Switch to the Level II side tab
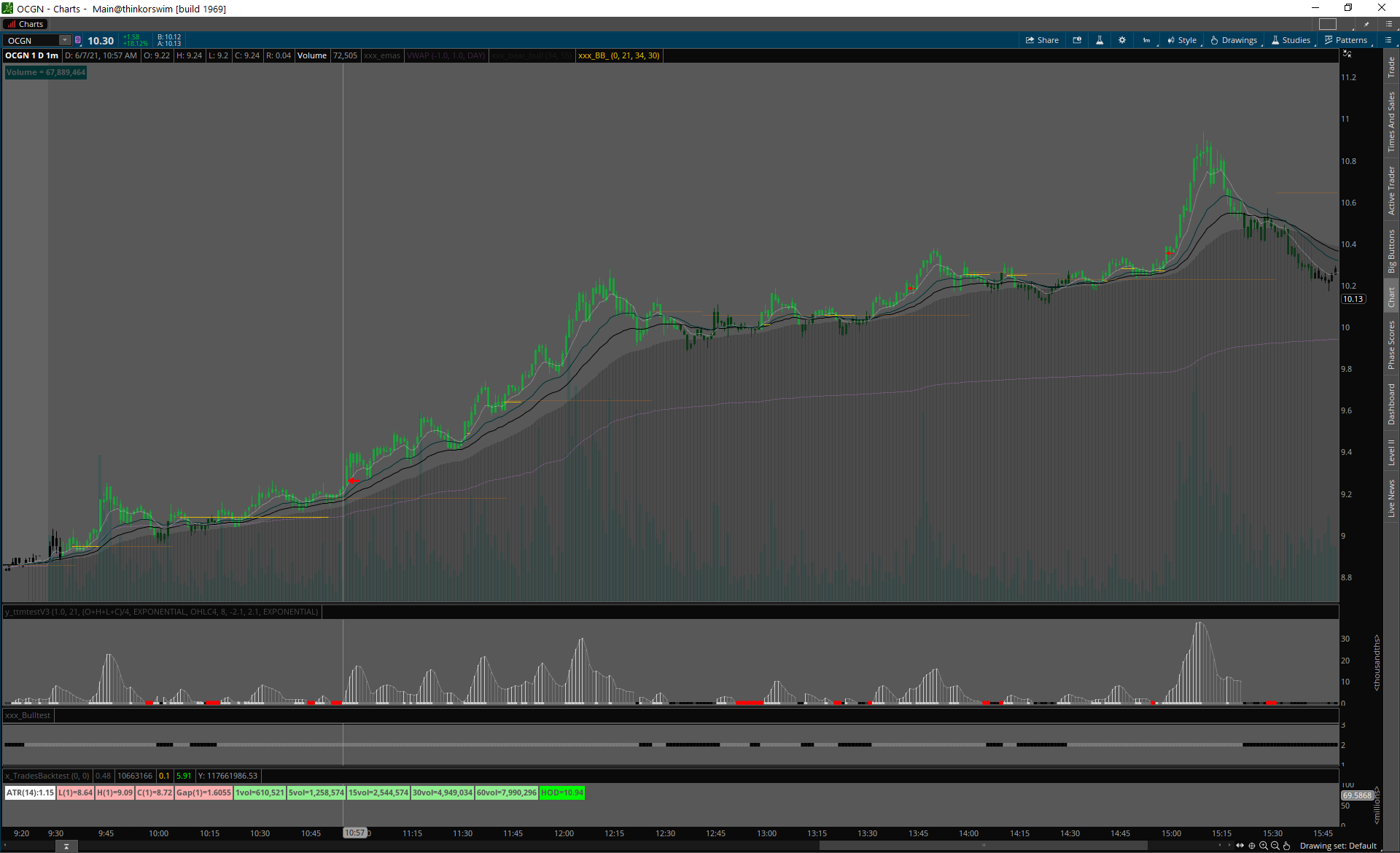Screen dimensions: 1400x853 coord(1391,452)
